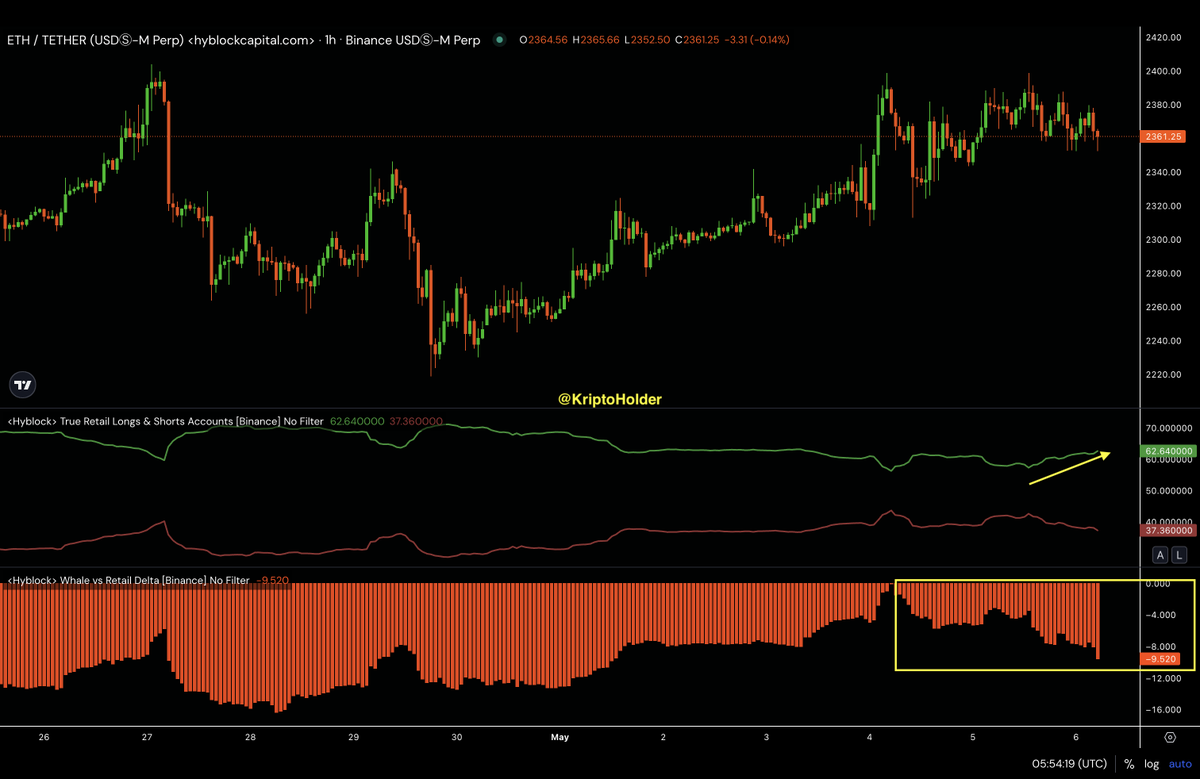Select Whale vs Retail Delta legend
Screen dimensions: 1200x779
click(128, 580)
